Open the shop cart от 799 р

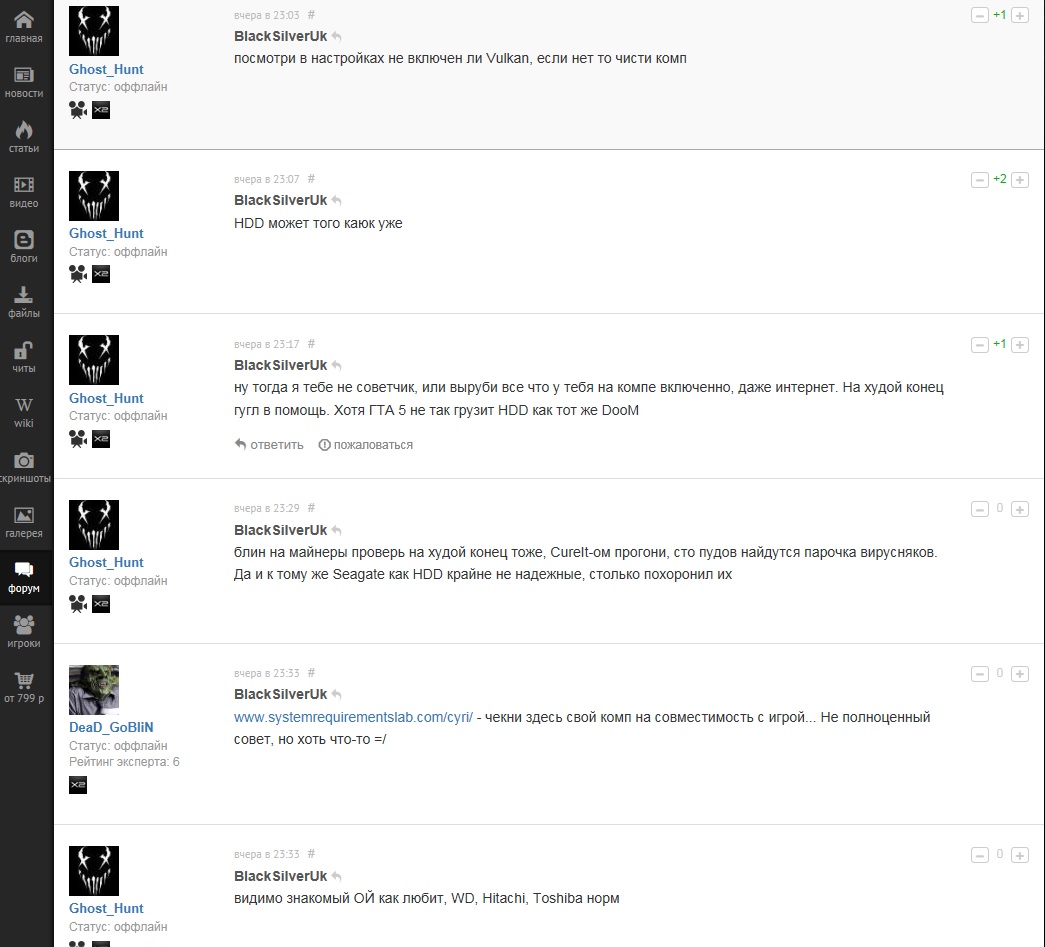point(24,686)
